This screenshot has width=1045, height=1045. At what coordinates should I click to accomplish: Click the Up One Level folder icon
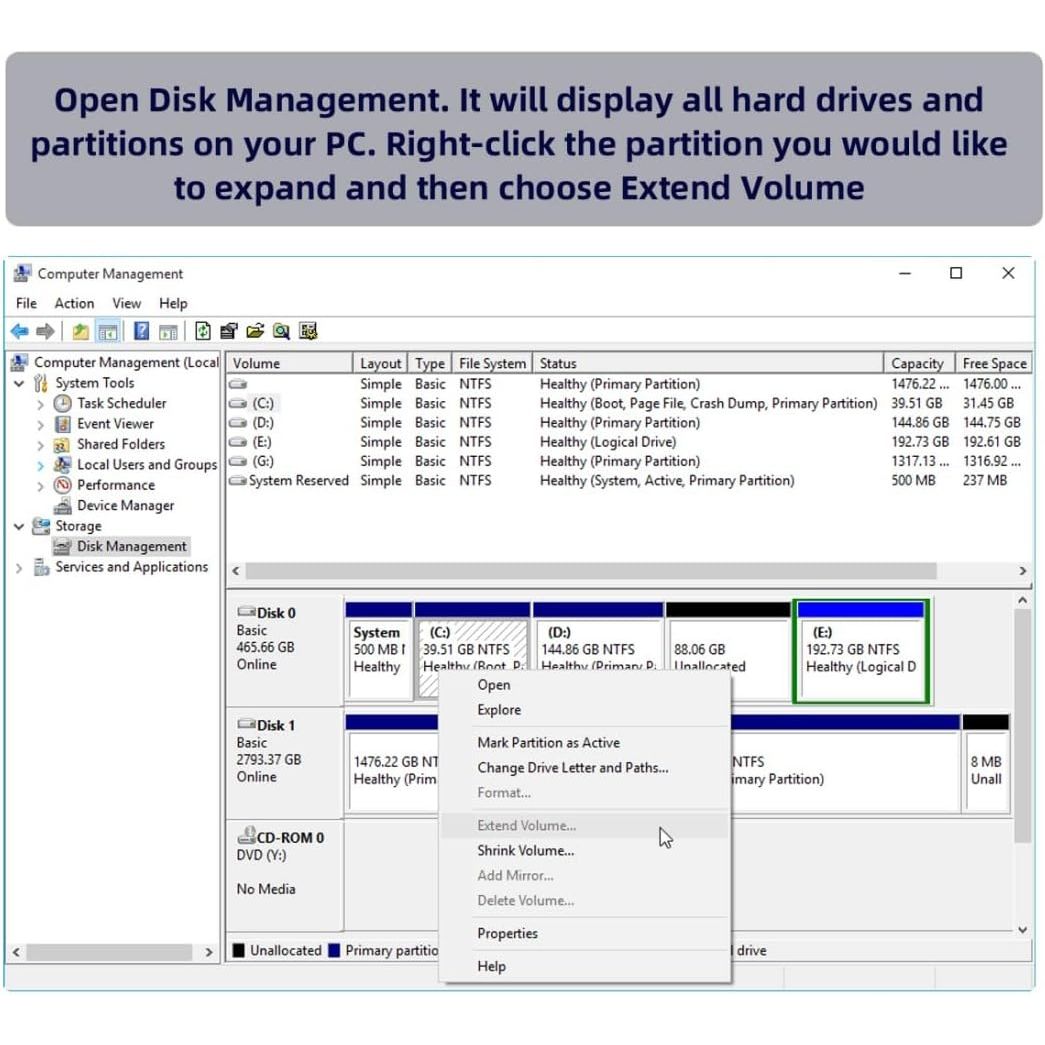point(81,331)
